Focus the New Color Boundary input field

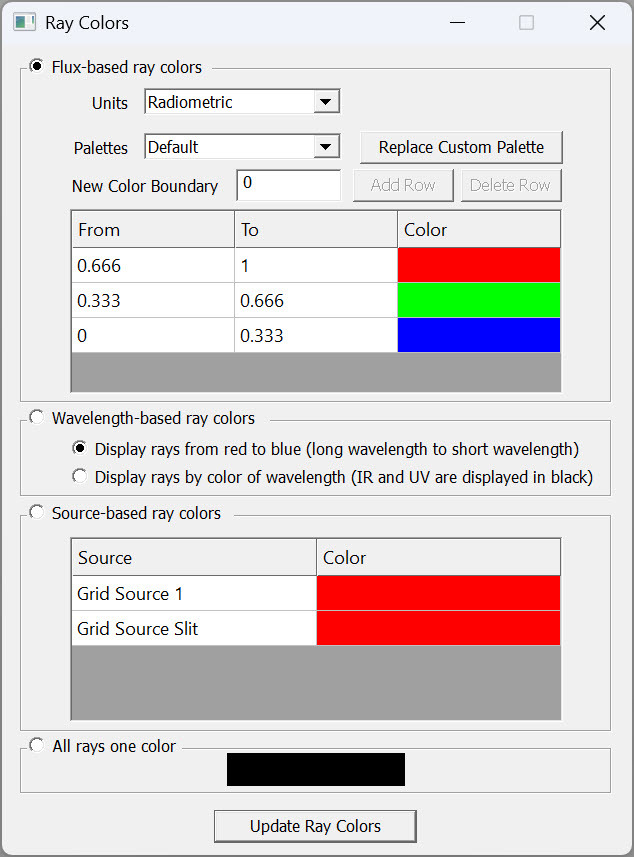(289, 185)
